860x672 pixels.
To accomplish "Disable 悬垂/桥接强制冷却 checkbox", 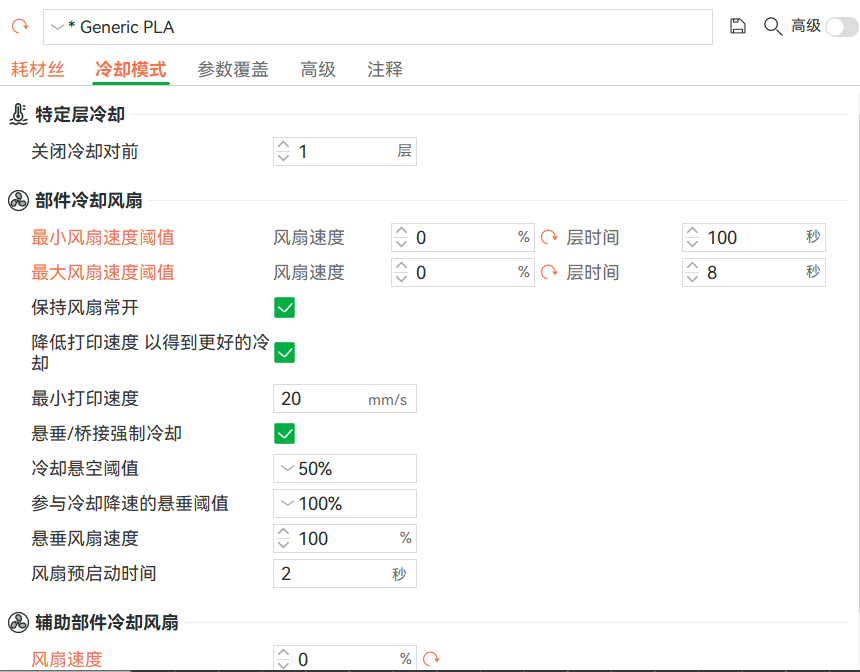I will point(284,433).
